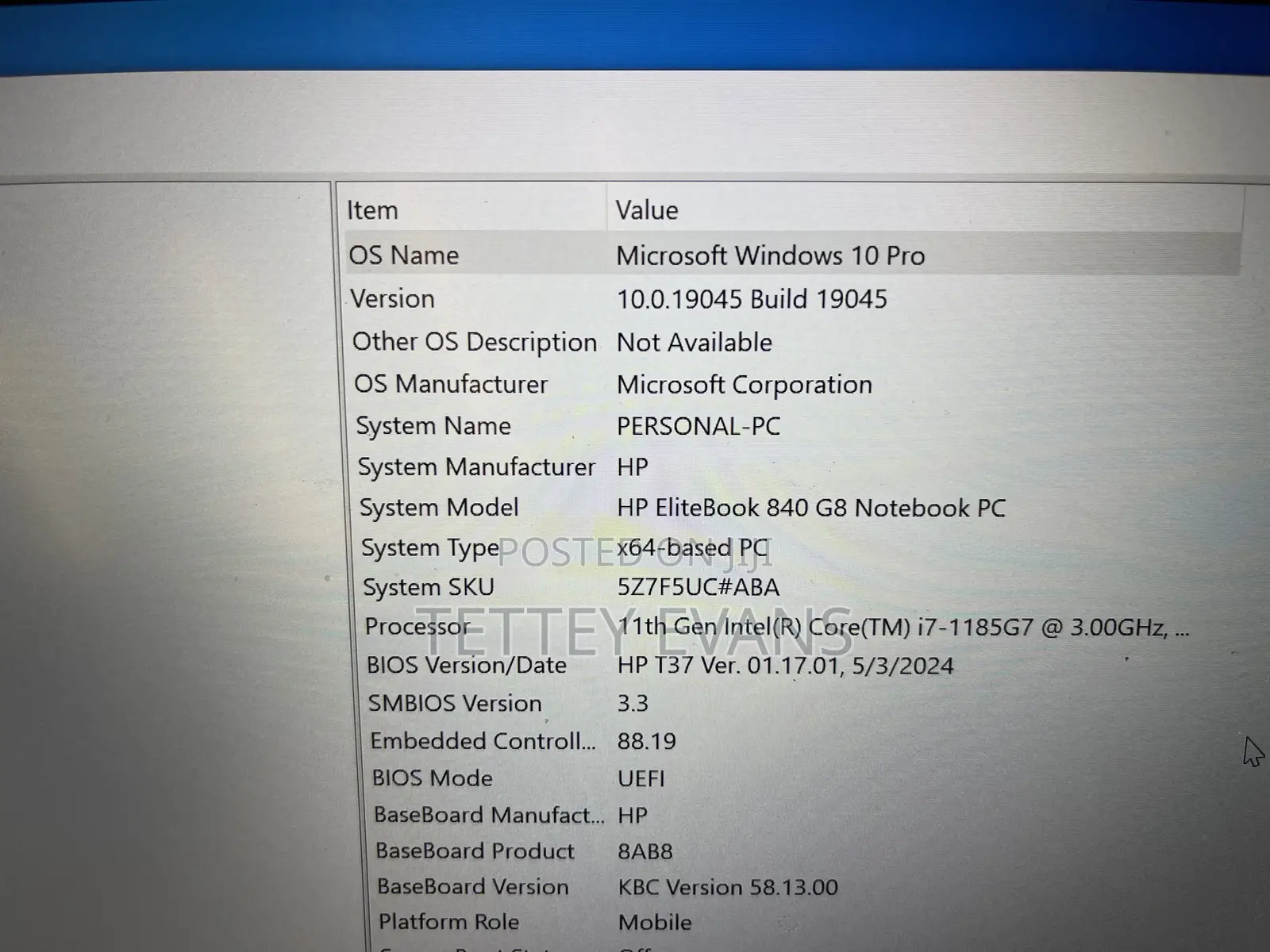The height and width of the screenshot is (952, 1270).
Task: Select value 88.19
Action: 647,741
